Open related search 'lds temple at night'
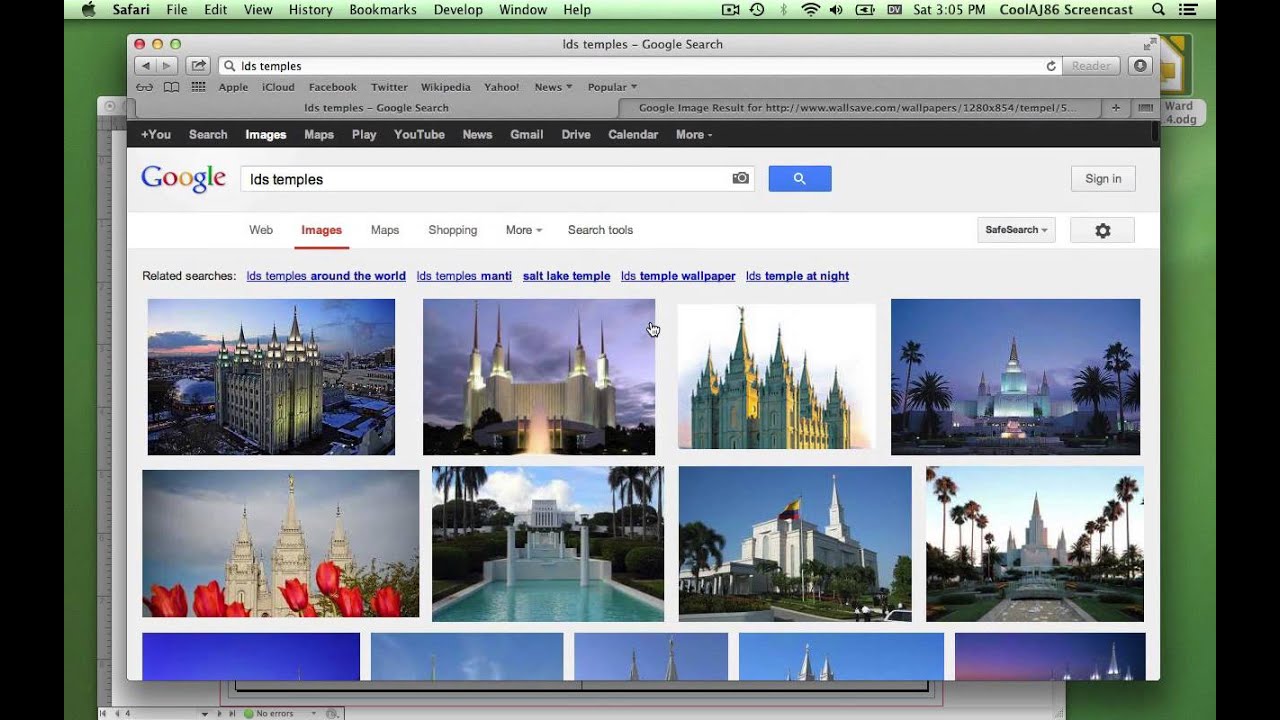This screenshot has height=720, width=1280. click(797, 276)
